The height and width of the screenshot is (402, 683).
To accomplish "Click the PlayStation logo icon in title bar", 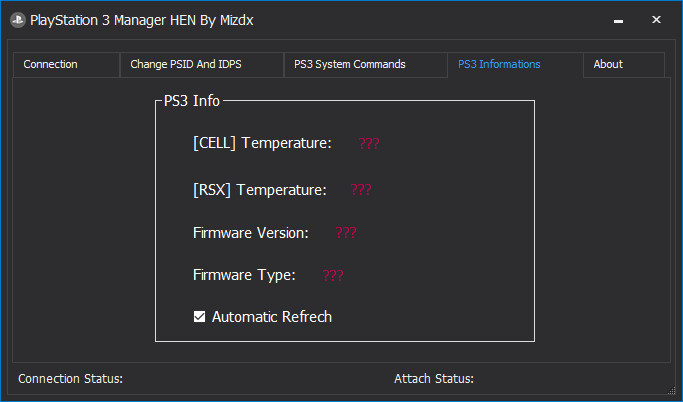I will pyautogui.click(x=18, y=20).
